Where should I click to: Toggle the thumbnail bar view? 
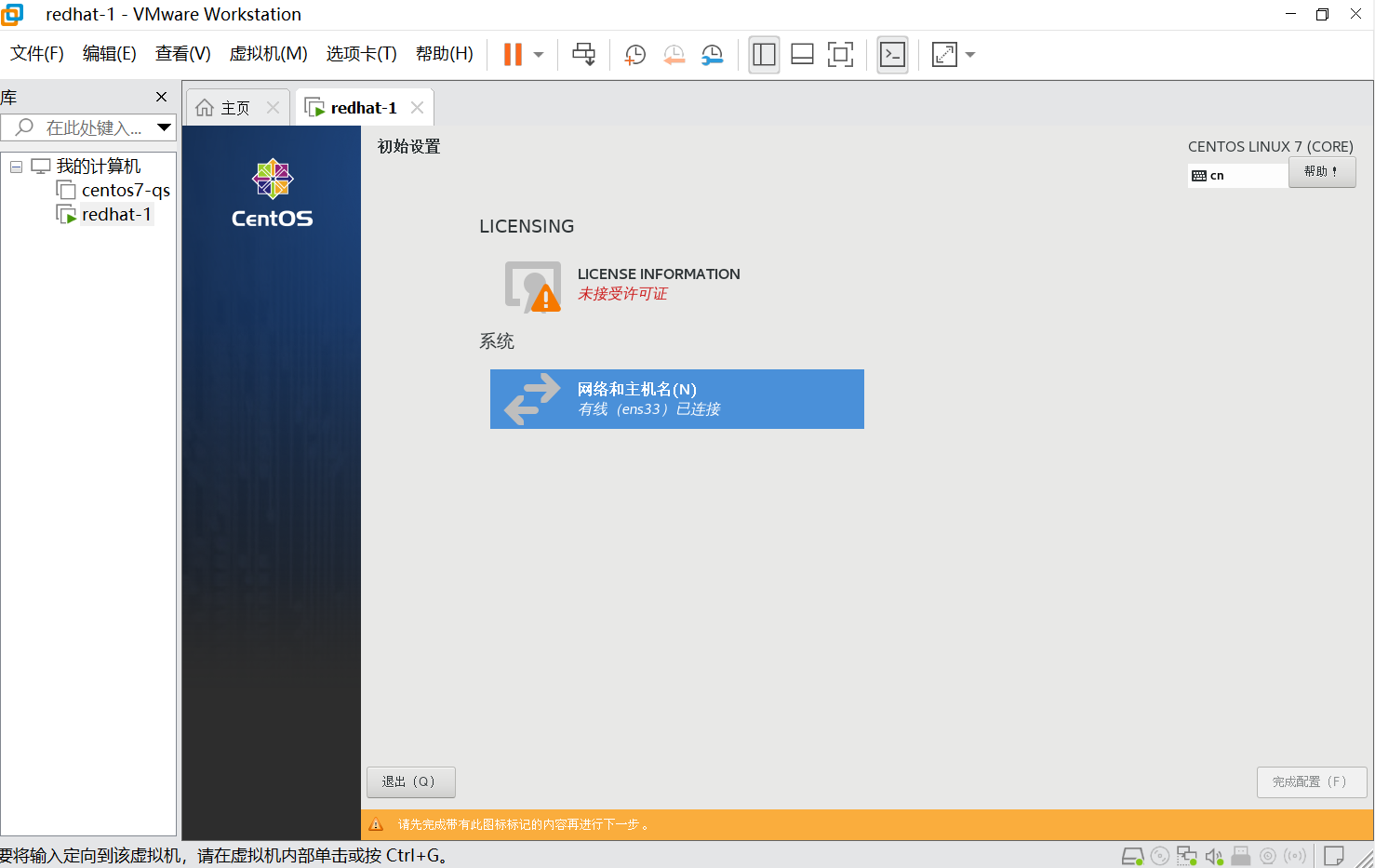click(802, 55)
